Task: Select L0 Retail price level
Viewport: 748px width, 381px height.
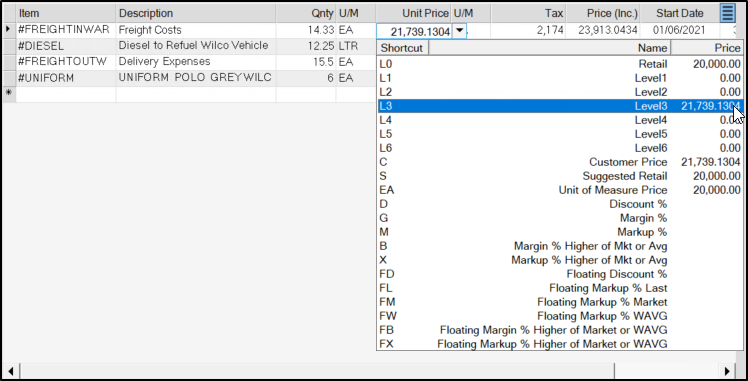Action: point(560,64)
